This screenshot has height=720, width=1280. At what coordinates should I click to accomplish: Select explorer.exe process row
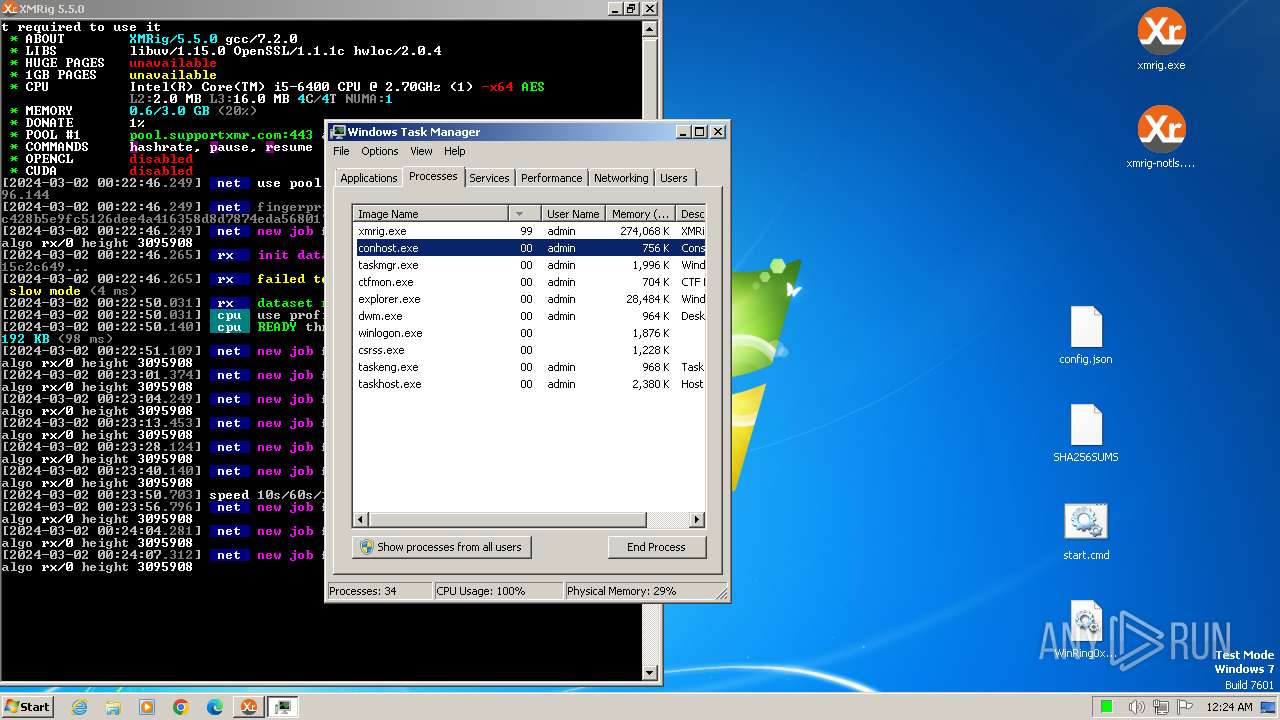point(530,299)
